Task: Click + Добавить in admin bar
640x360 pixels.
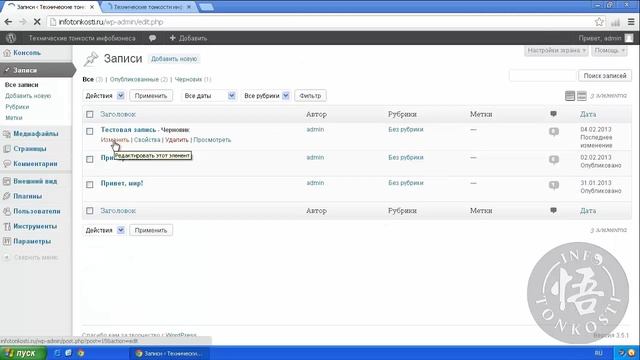Action: pos(189,38)
